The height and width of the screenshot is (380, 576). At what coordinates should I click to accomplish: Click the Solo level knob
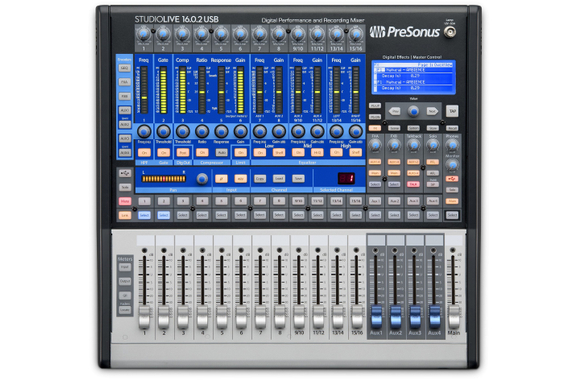point(433,146)
